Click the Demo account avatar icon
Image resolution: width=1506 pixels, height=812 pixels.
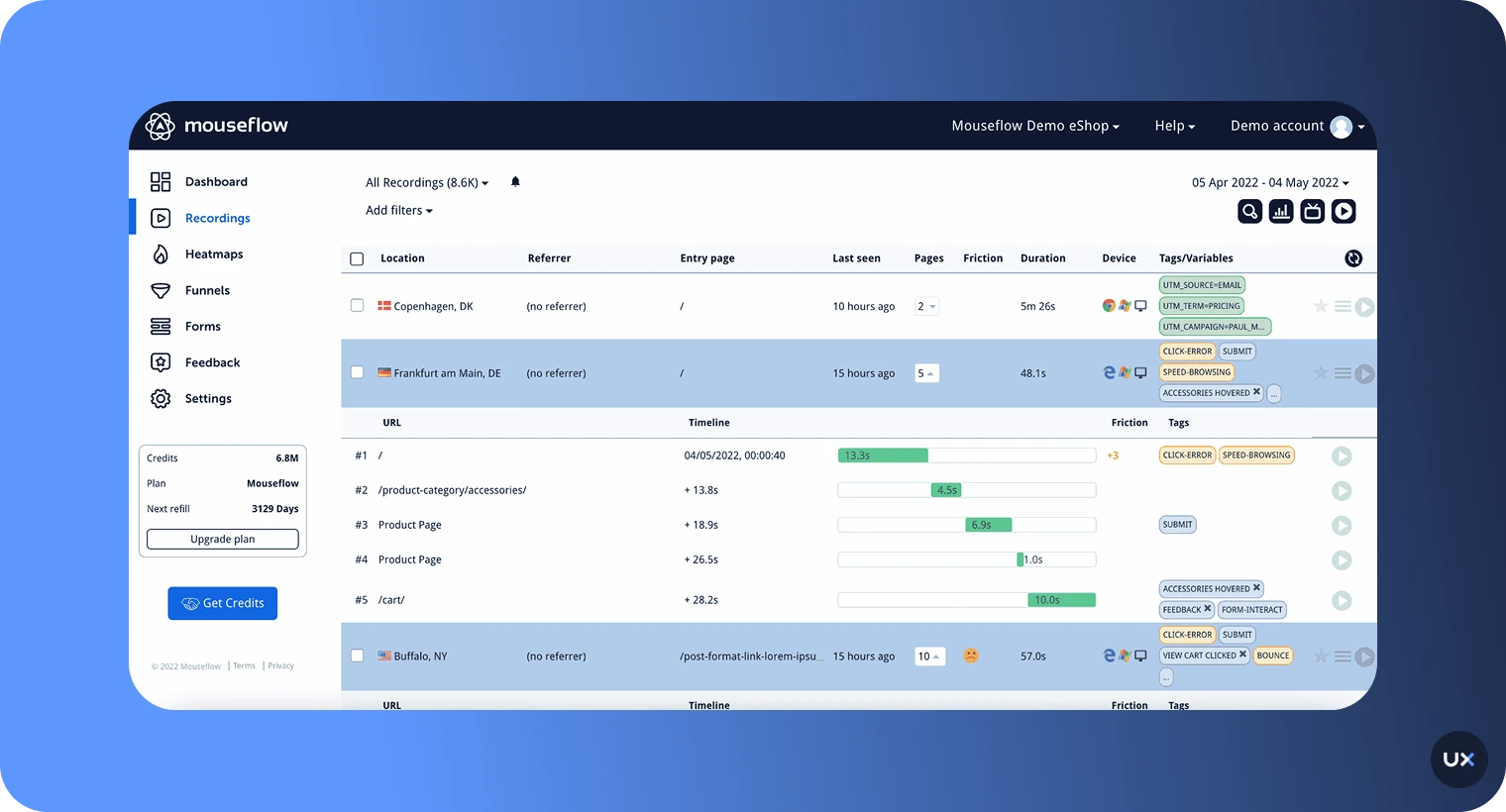pos(1342,127)
